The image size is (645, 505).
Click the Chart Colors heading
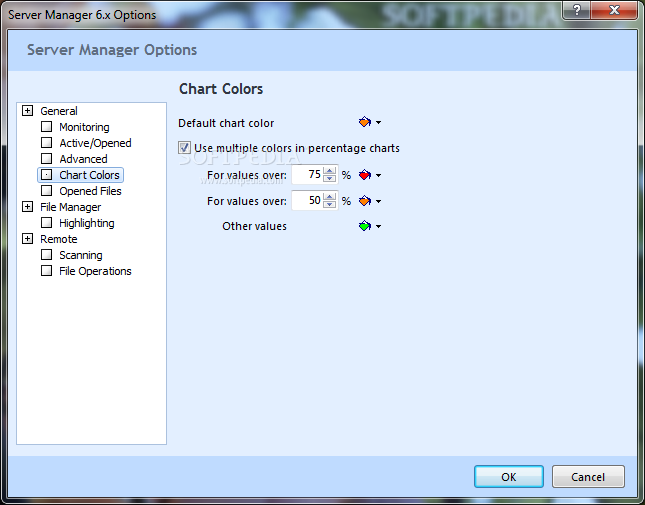point(221,89)
